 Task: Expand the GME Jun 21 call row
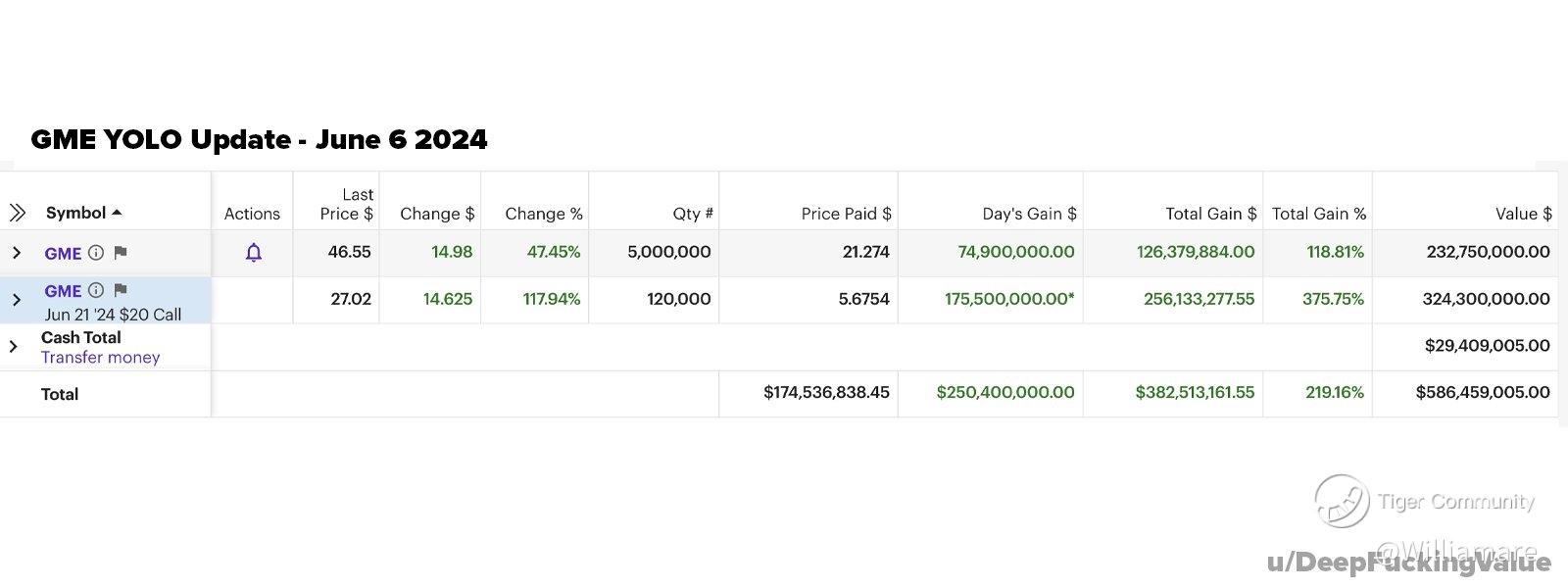click(x=17, y=300)
